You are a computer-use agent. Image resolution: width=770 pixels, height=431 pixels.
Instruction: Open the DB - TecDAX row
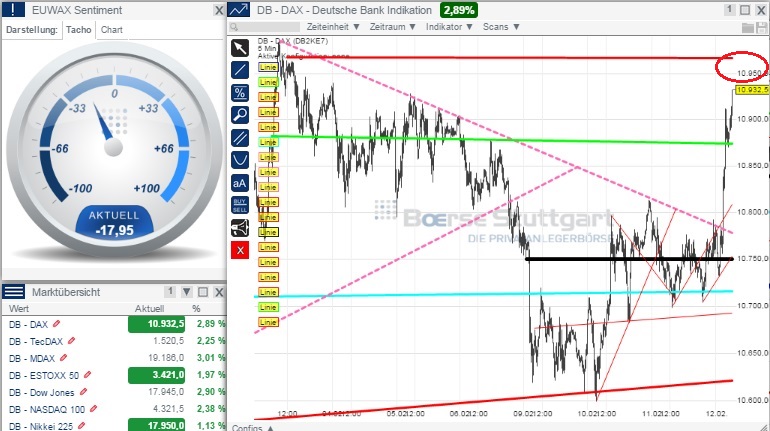pos(114,341)
